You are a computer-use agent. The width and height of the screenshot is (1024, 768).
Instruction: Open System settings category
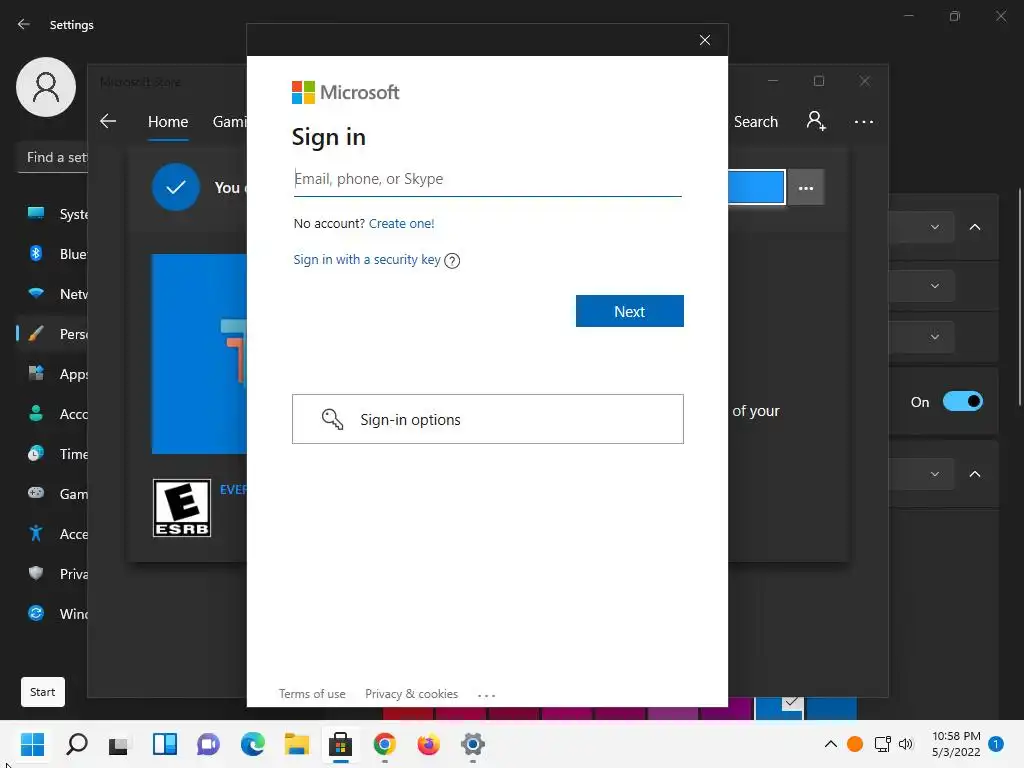coord(52,214)
